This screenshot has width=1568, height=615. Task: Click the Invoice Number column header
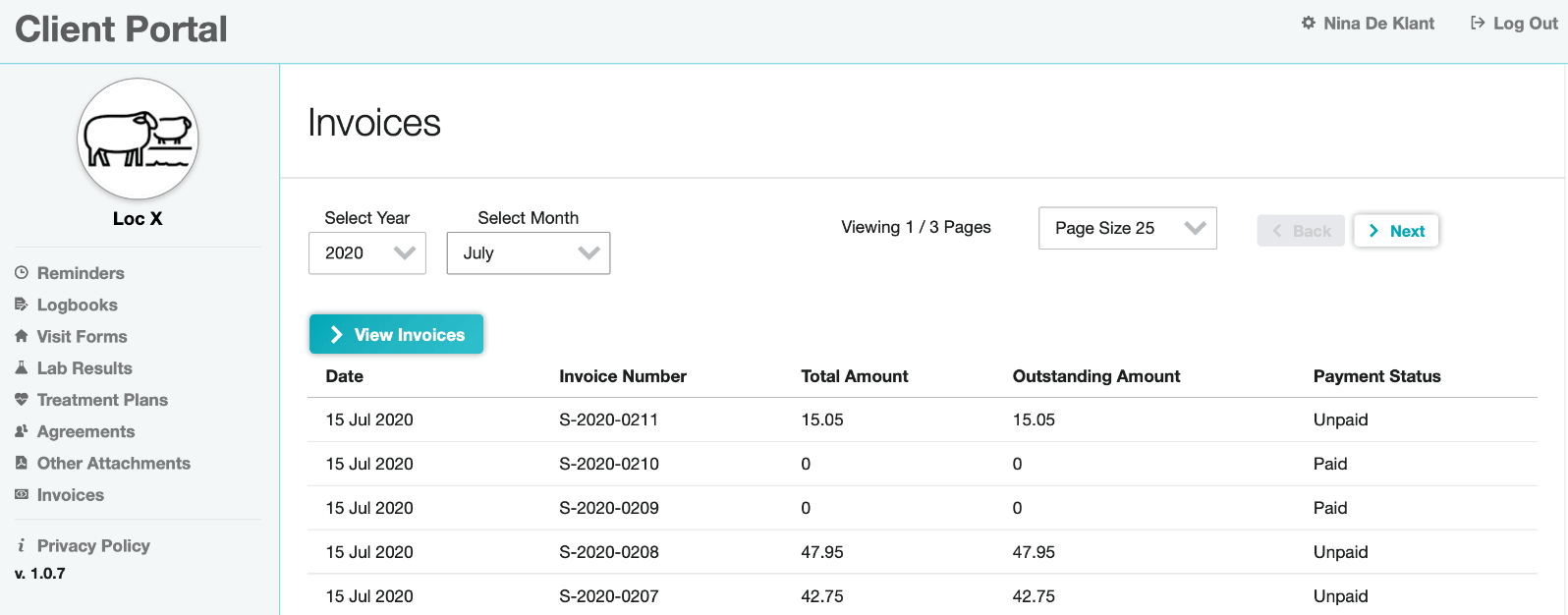coord(623,376)
